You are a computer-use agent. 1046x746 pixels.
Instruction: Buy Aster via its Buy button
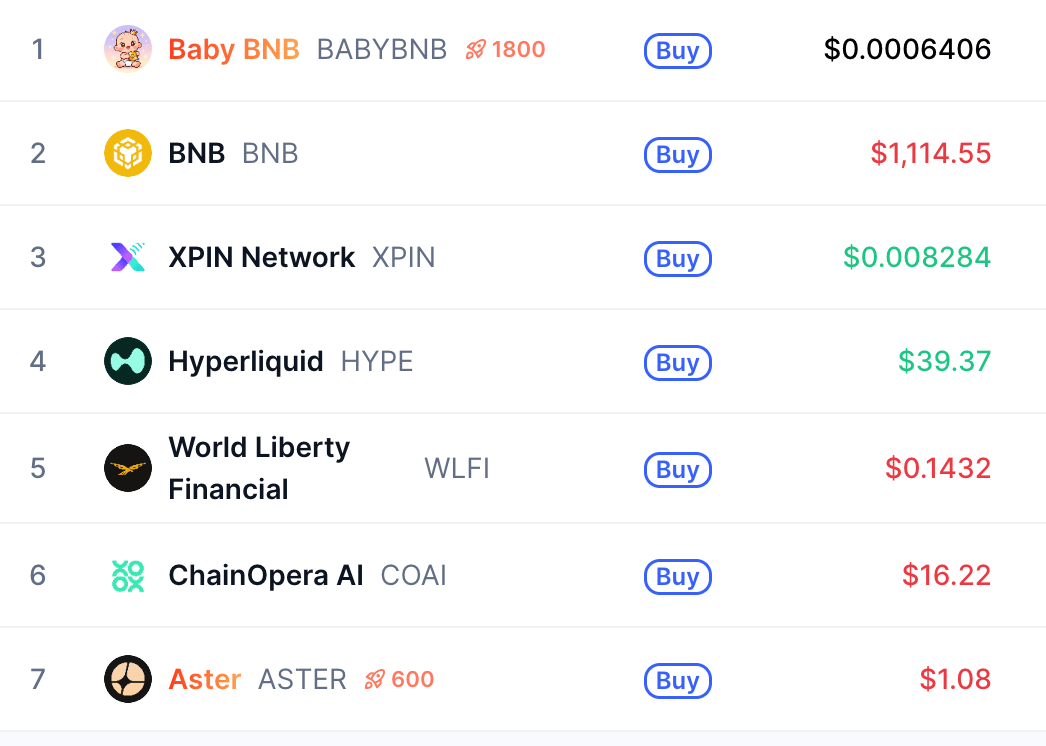678,681
